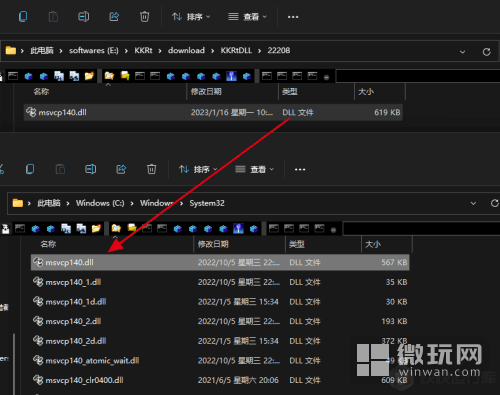The height and width of the screenshot is (395, 500).
Task: Expand the chevron after softwares (E:) in breadcrumb
Action: click(126, 51)
